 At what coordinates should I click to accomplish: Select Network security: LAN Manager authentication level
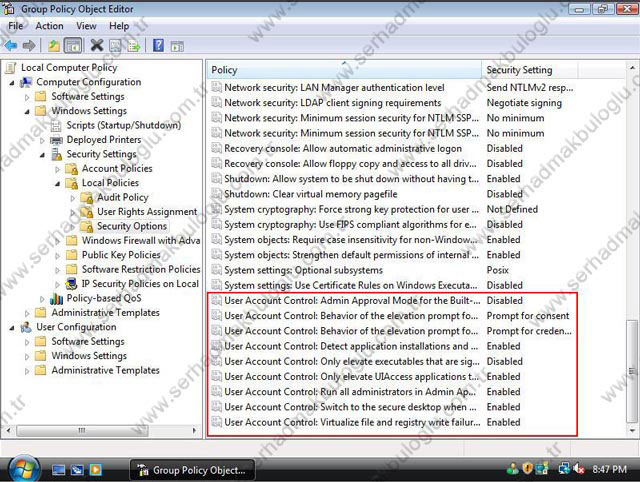pyautogui.click(x=392, y=88)
